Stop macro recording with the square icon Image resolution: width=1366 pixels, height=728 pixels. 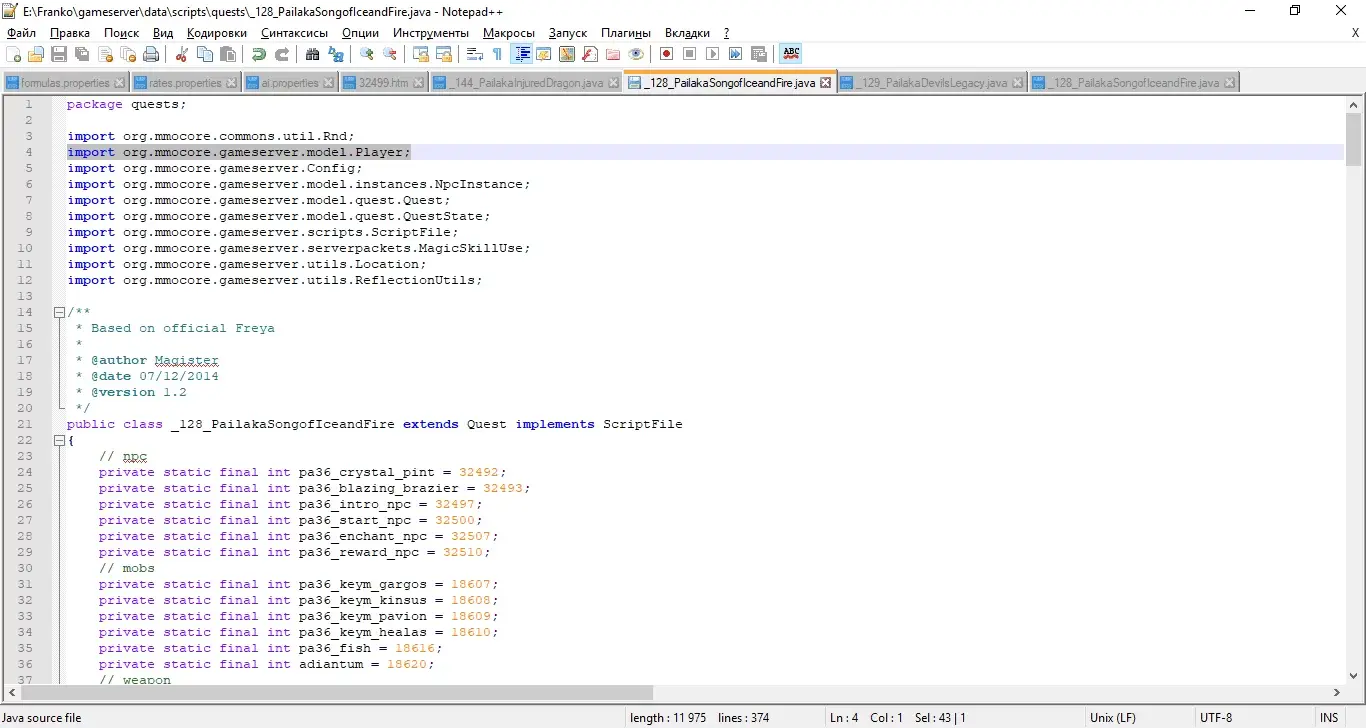[x=690, y=54]
